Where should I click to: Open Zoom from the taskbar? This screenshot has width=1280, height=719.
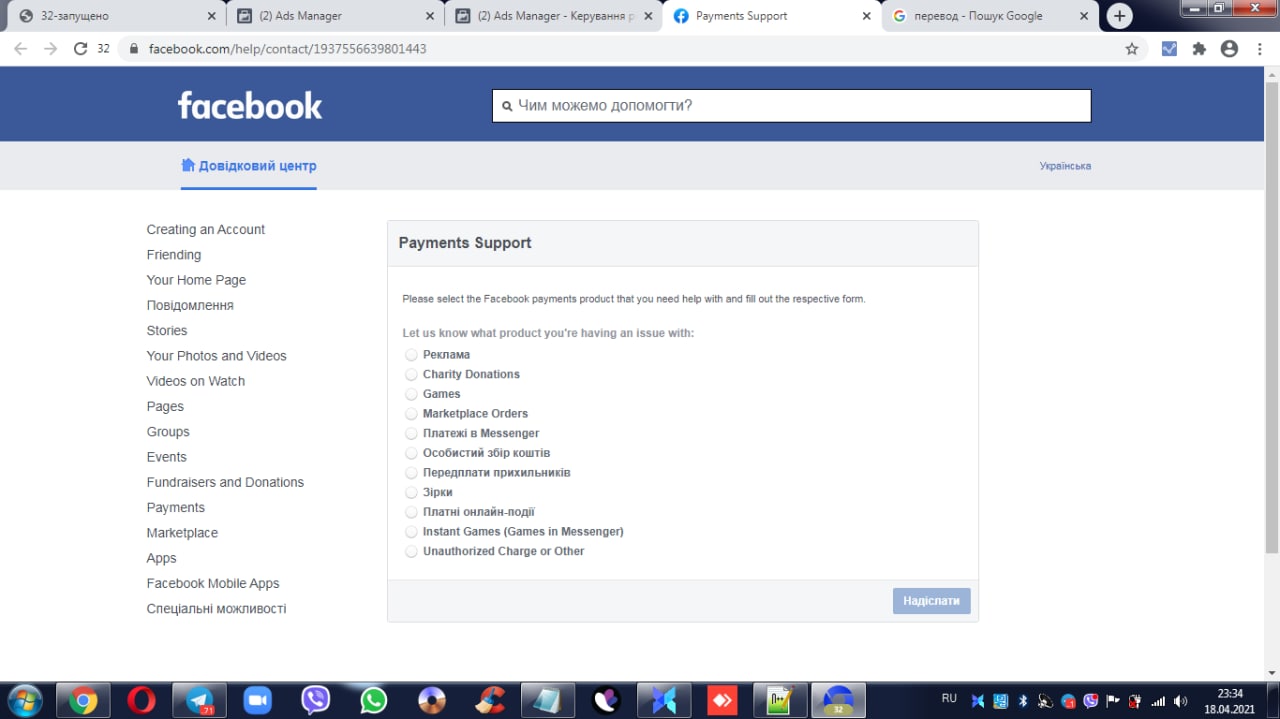click(258, 700)
